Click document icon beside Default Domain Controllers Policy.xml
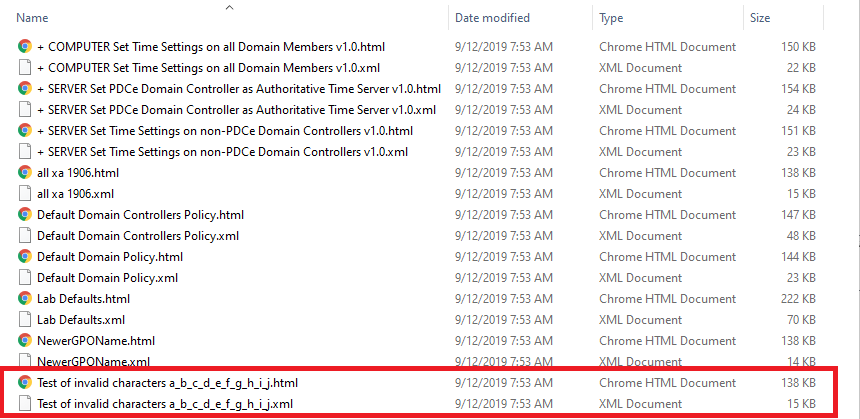Viewport: 860px width, 419px height. (24, 236)
